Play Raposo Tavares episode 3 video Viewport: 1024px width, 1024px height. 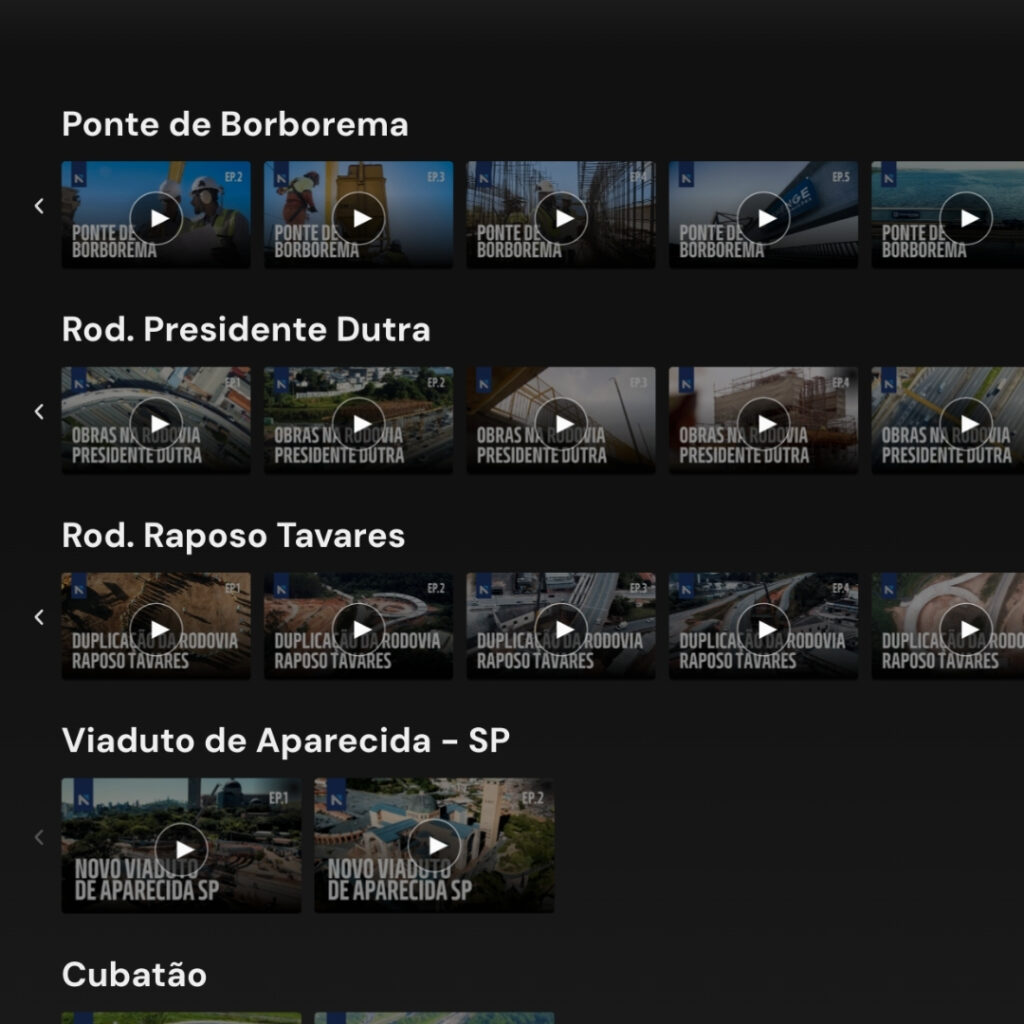click(561, 629)
